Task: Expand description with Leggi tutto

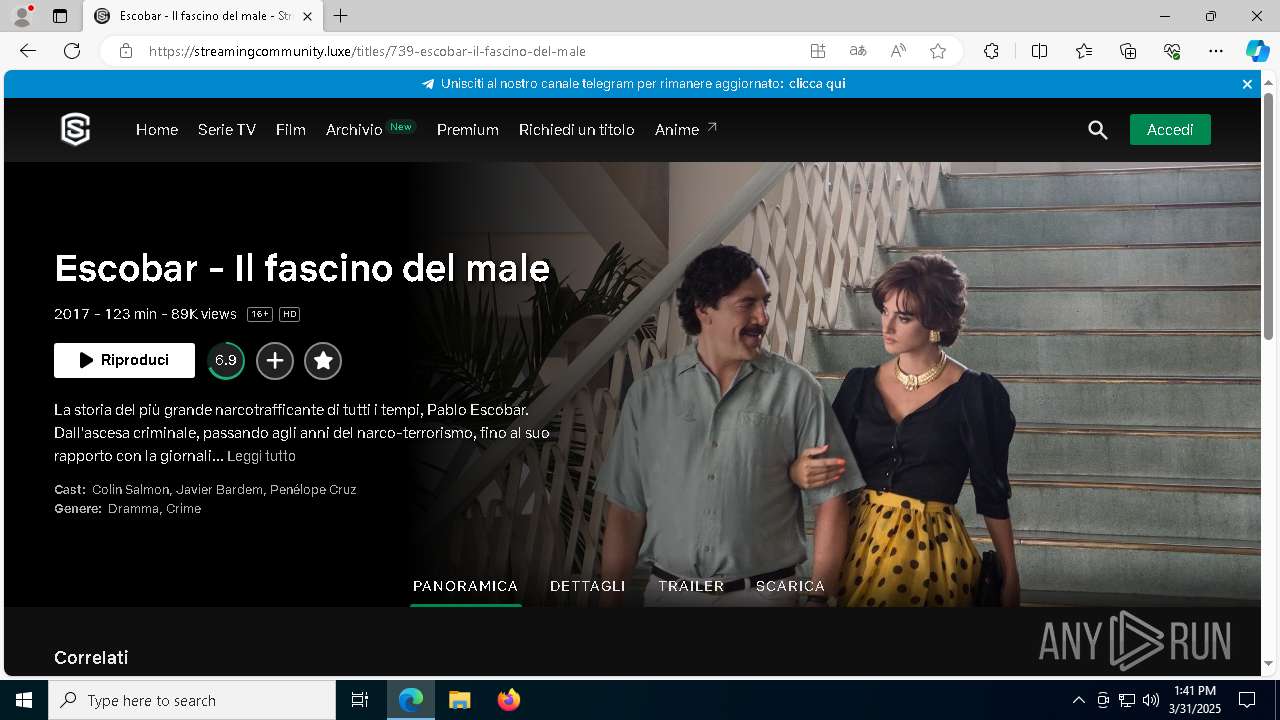Action: click(261, 456)
